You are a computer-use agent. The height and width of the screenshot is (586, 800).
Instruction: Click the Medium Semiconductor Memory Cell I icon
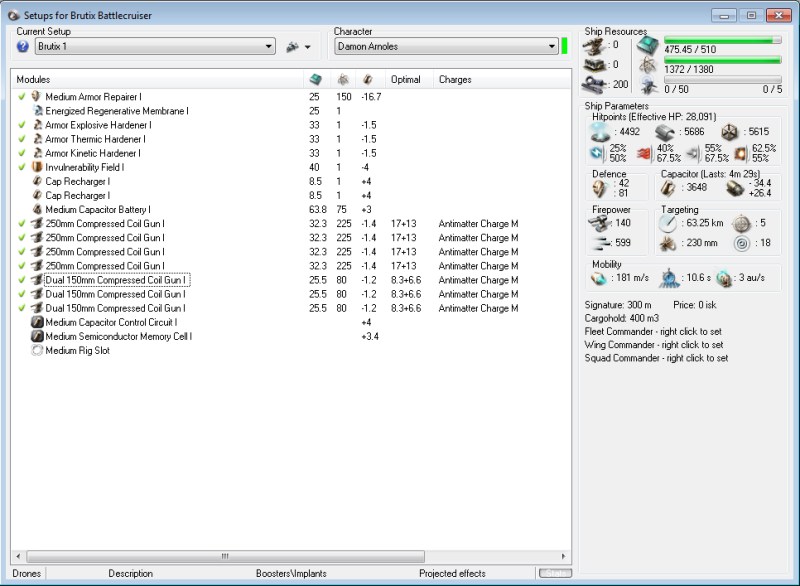click(x=37, y=336)
